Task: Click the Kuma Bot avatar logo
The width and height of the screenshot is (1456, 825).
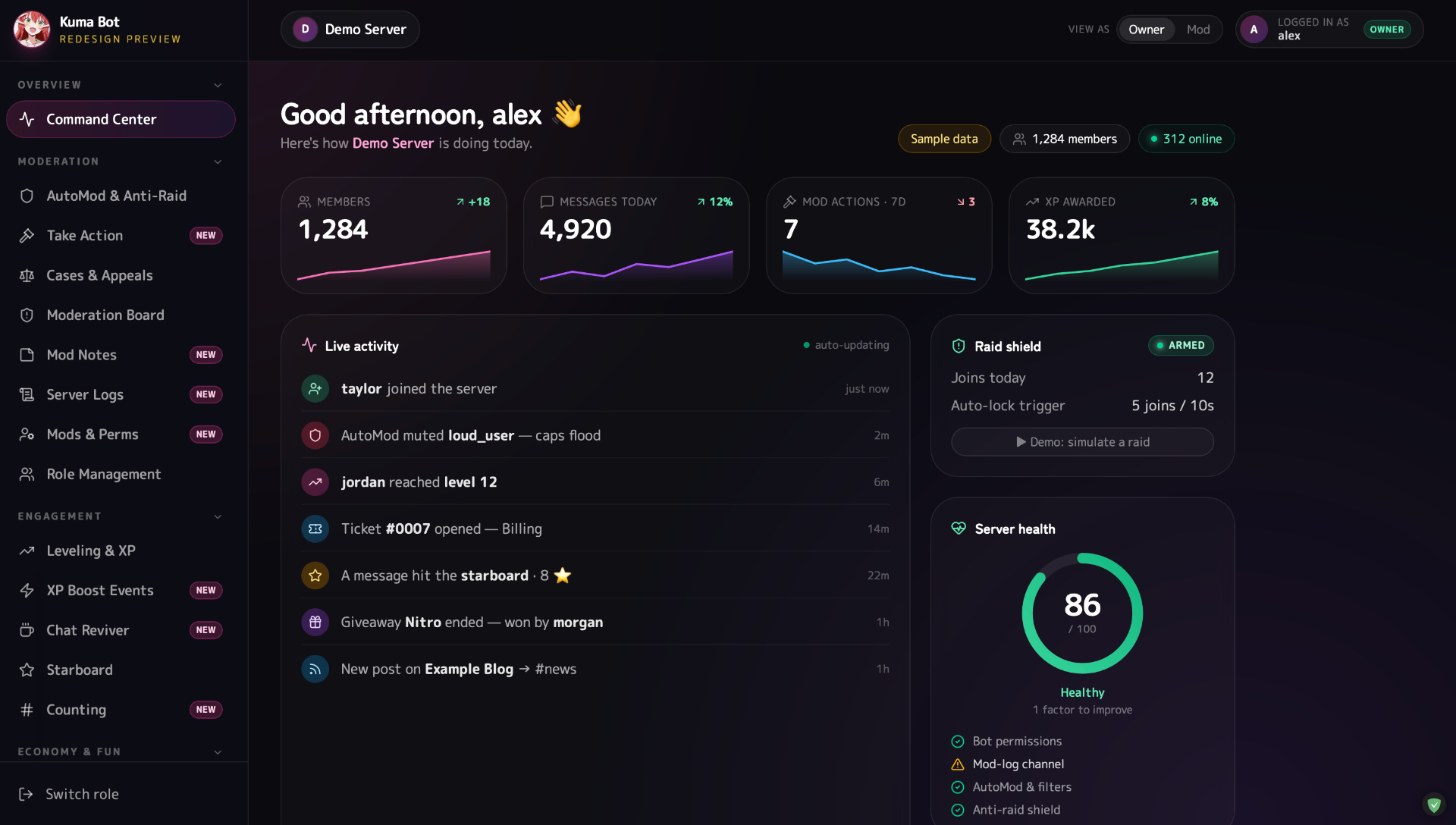Action: pyautogui.click(x=32, y=30)
